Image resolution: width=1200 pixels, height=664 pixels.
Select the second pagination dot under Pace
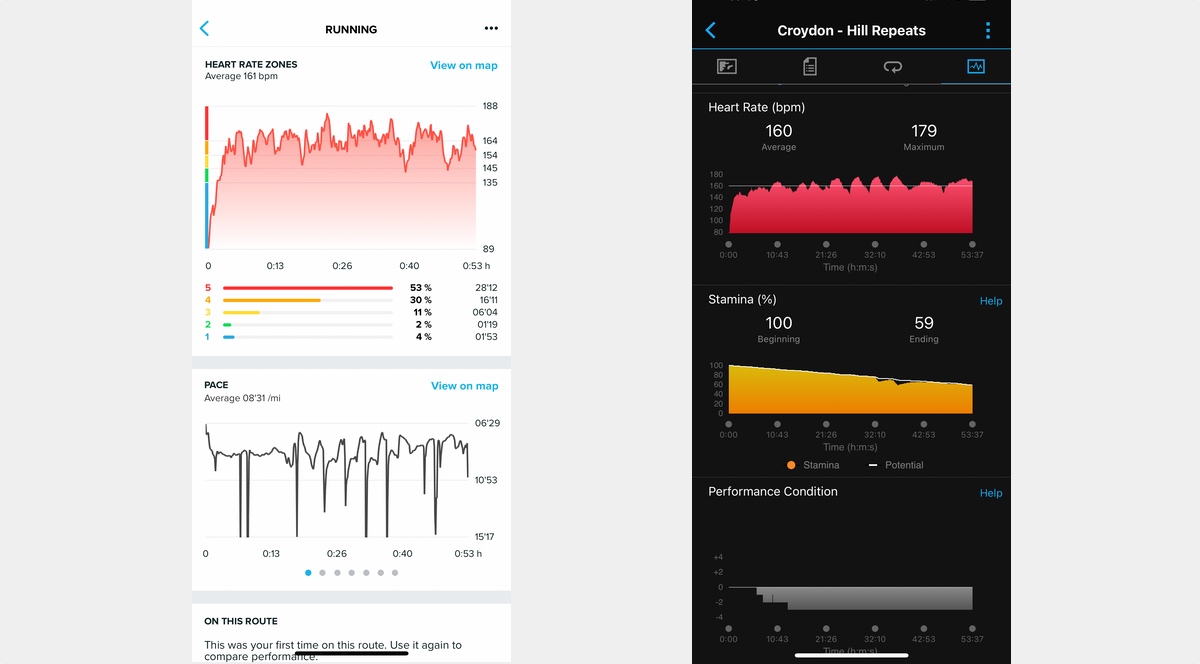323,573
